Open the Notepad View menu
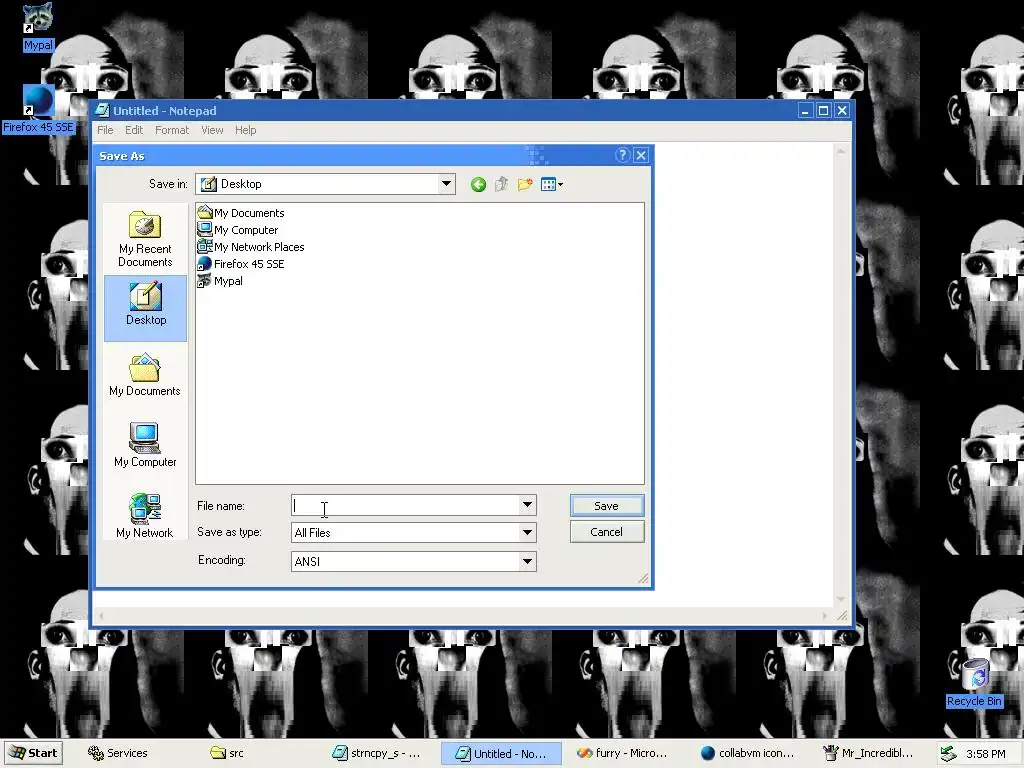The image size is (1024, 768). (x=212, y=130)
